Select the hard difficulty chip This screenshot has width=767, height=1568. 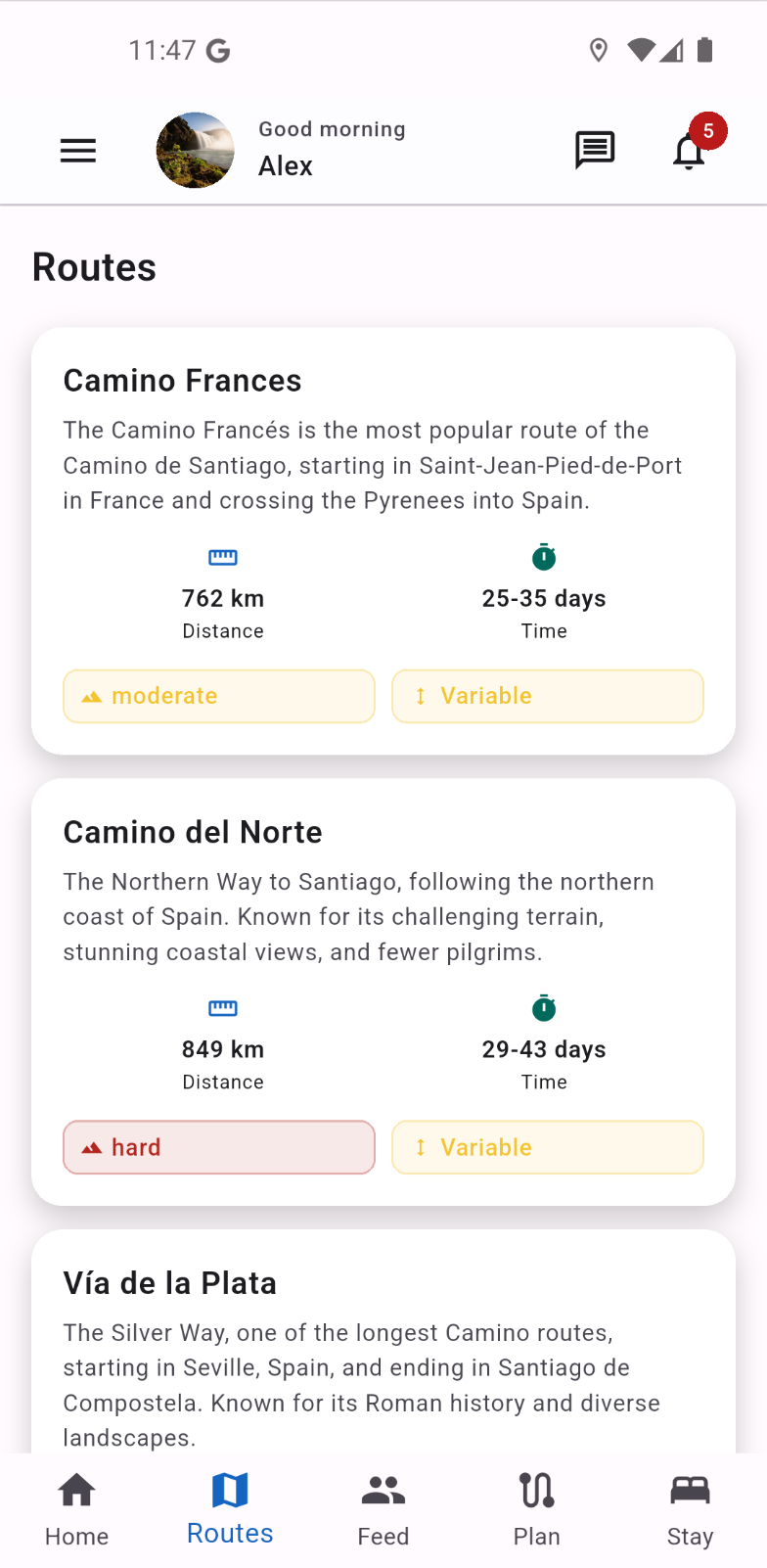pos(219,1147)
